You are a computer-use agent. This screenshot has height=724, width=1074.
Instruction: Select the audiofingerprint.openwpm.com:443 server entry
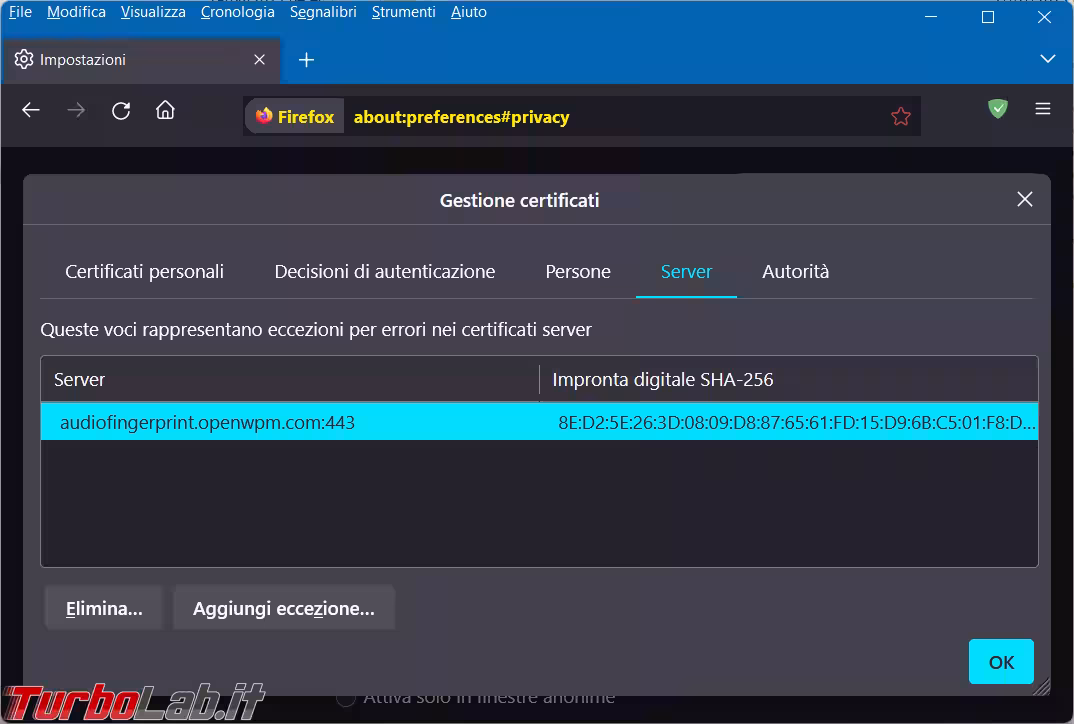click(x=208, y=423)
